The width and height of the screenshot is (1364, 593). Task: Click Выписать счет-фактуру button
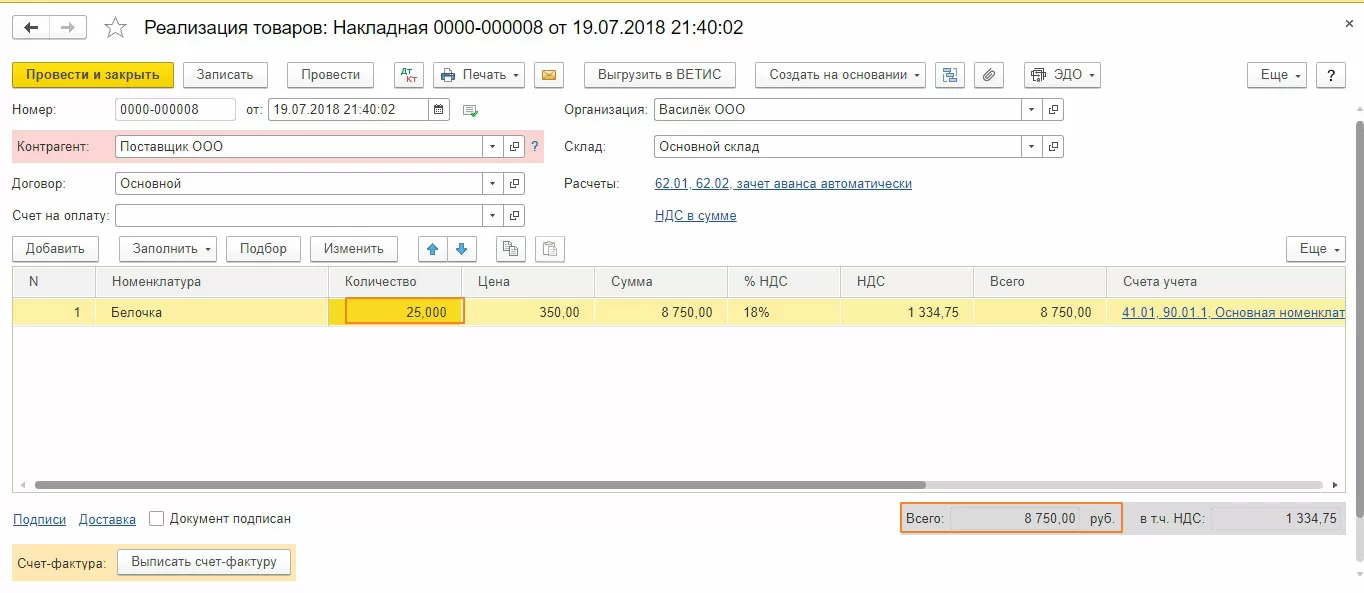tap(204, 562)
